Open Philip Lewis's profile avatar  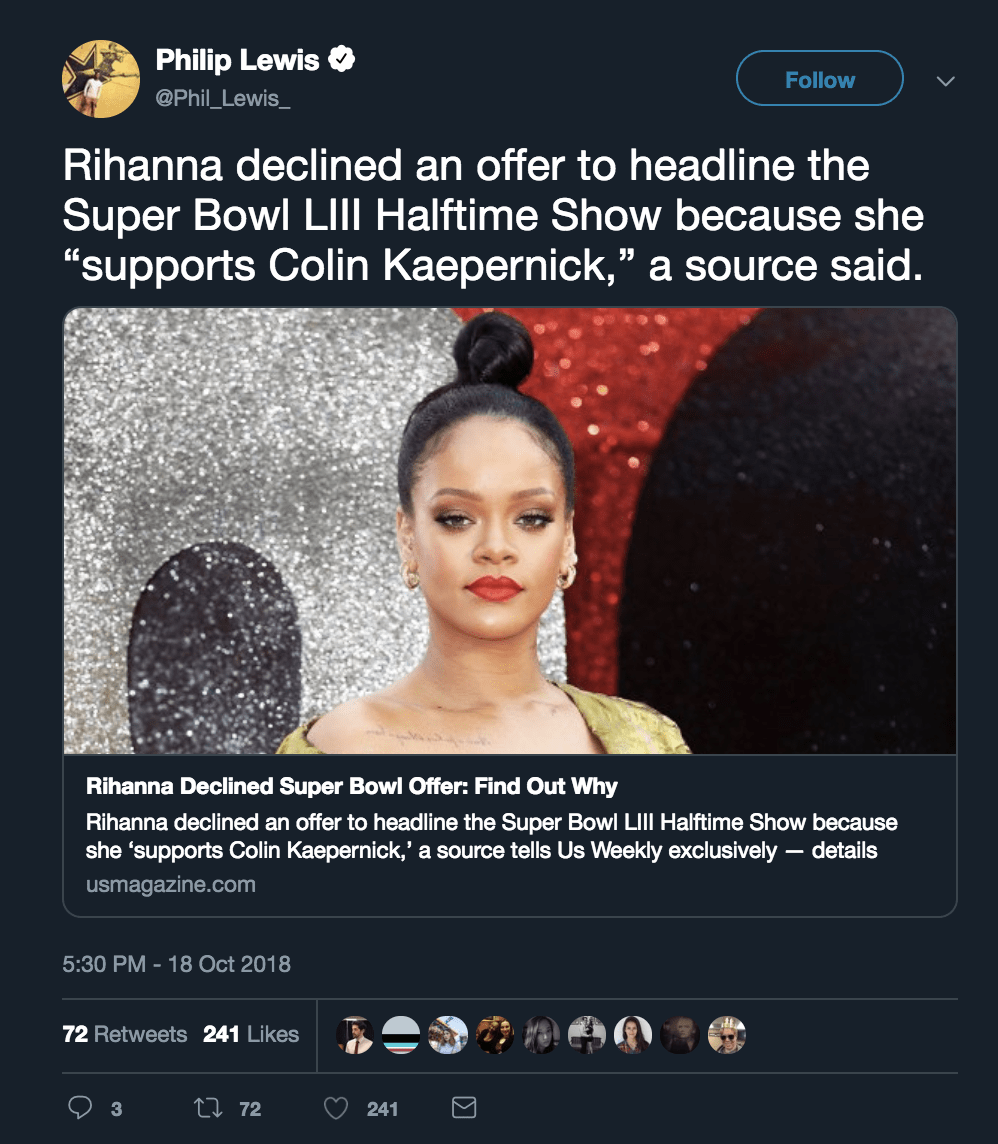click(101, 79)
